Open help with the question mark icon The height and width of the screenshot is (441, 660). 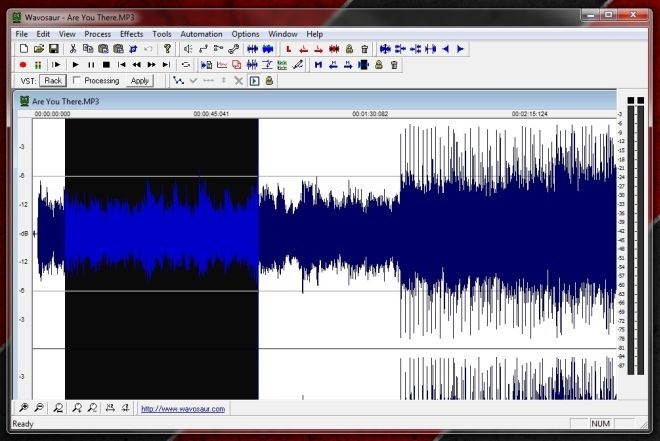168,49
